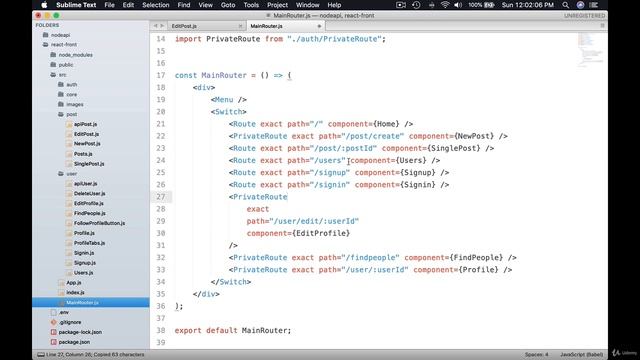
Task: Open Profile.js in sidebar
Action: [84, 233]
